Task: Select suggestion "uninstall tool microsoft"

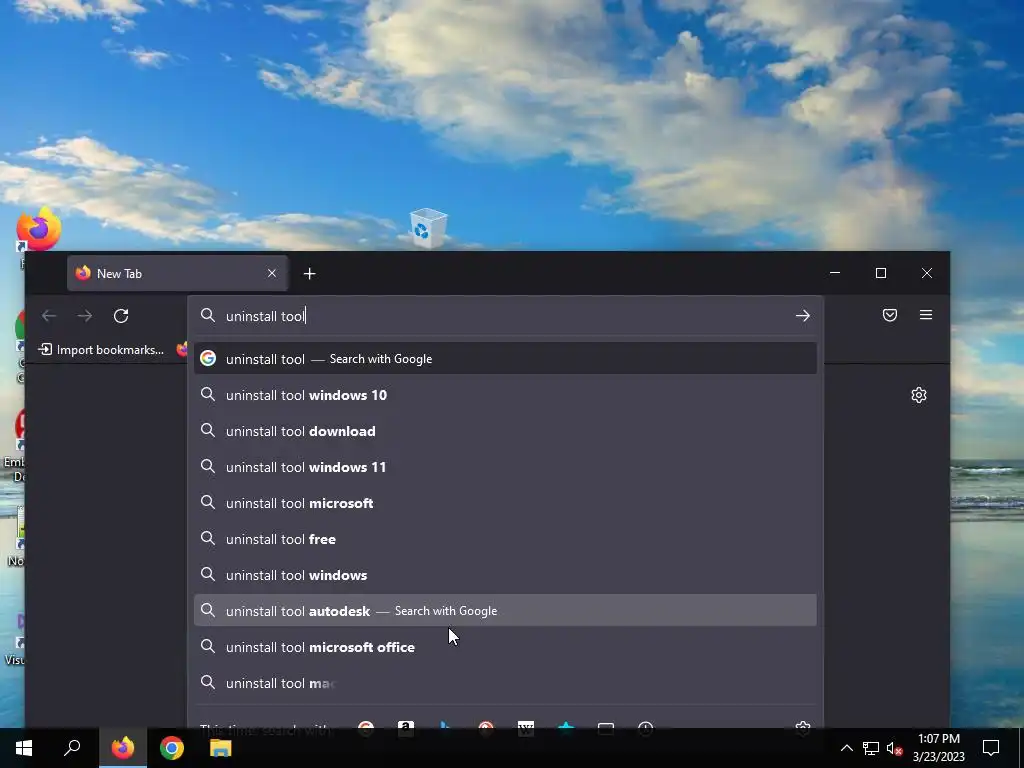Action: 505,503
